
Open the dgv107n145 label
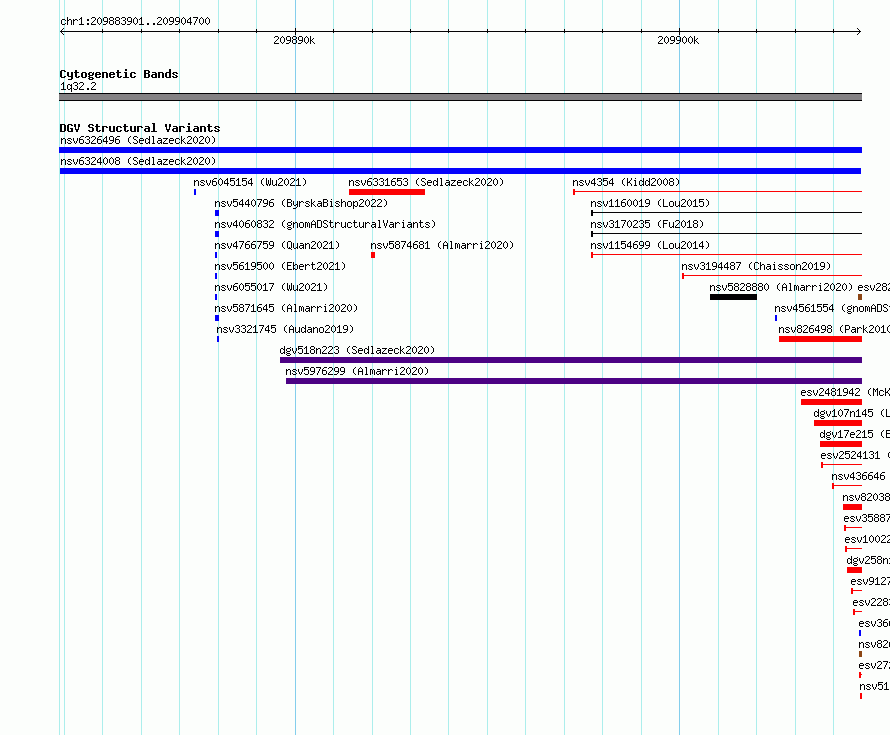click(851, 413)
